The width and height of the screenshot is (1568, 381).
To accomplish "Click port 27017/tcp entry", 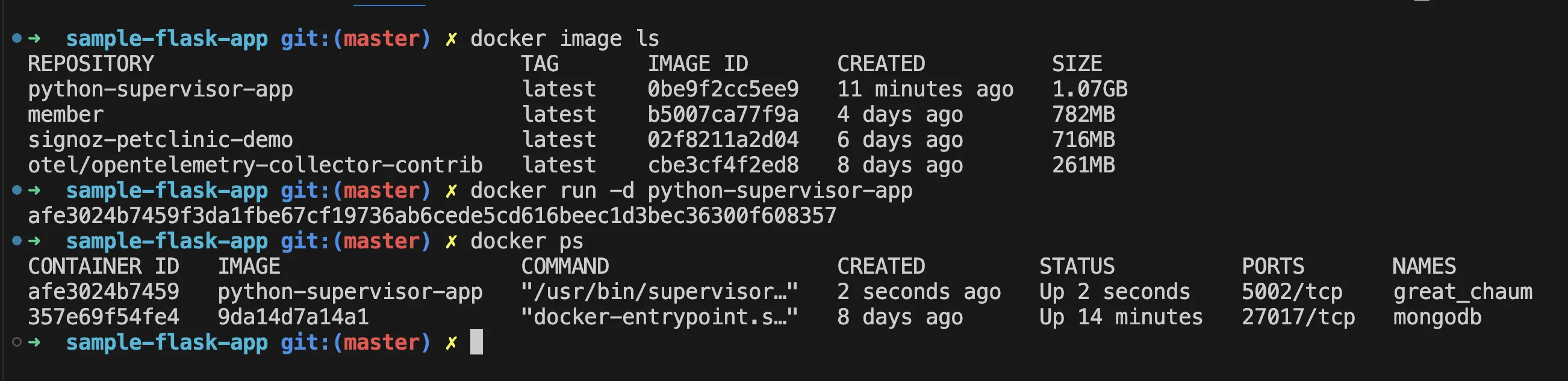I will point(1298,318).
